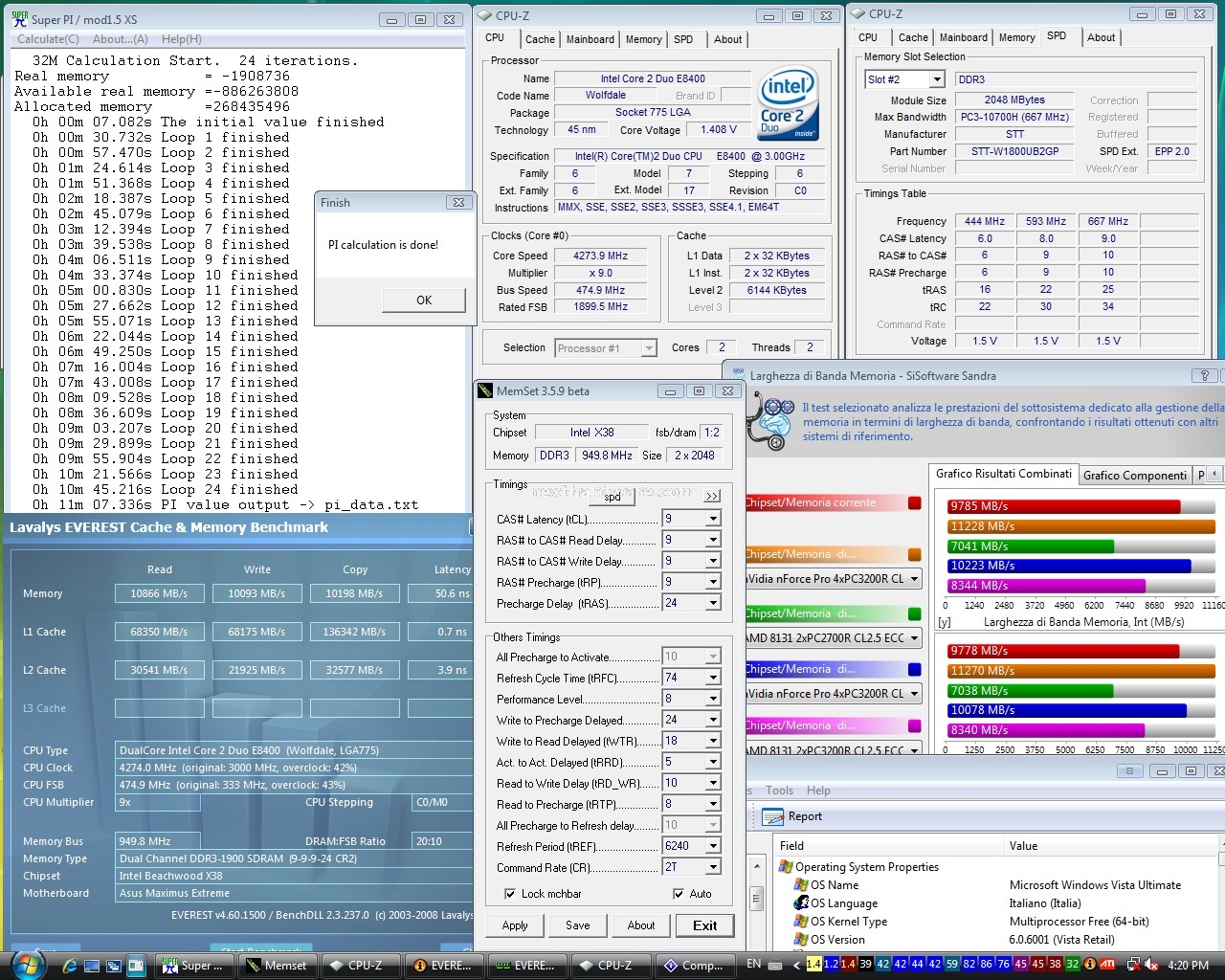
Task: Click the Sandra help question-mark button
Action: coord(1204,376)
